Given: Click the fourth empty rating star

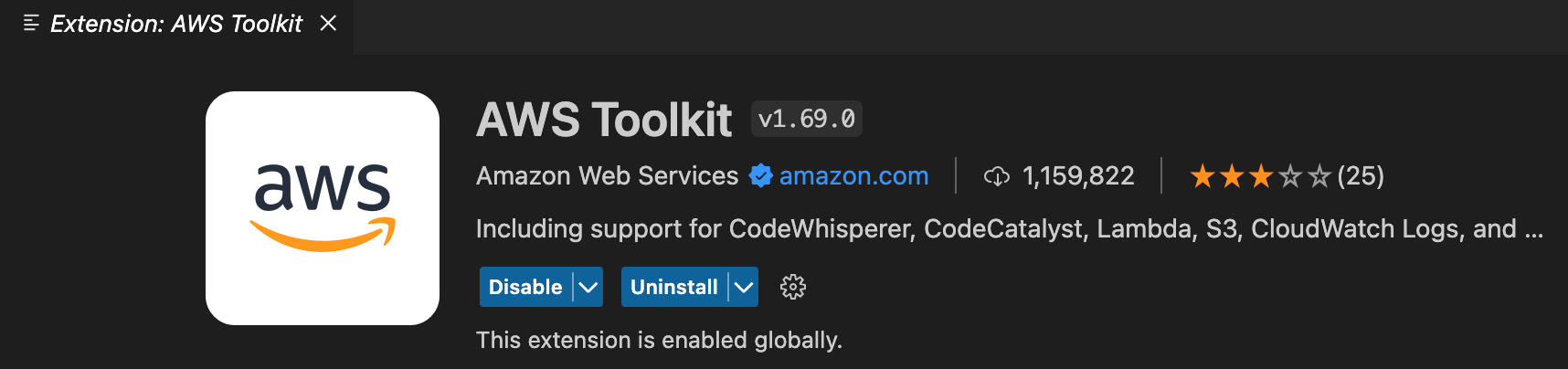Looking at the screenshot, I should pyautogui.click(x=1290, y=175).
